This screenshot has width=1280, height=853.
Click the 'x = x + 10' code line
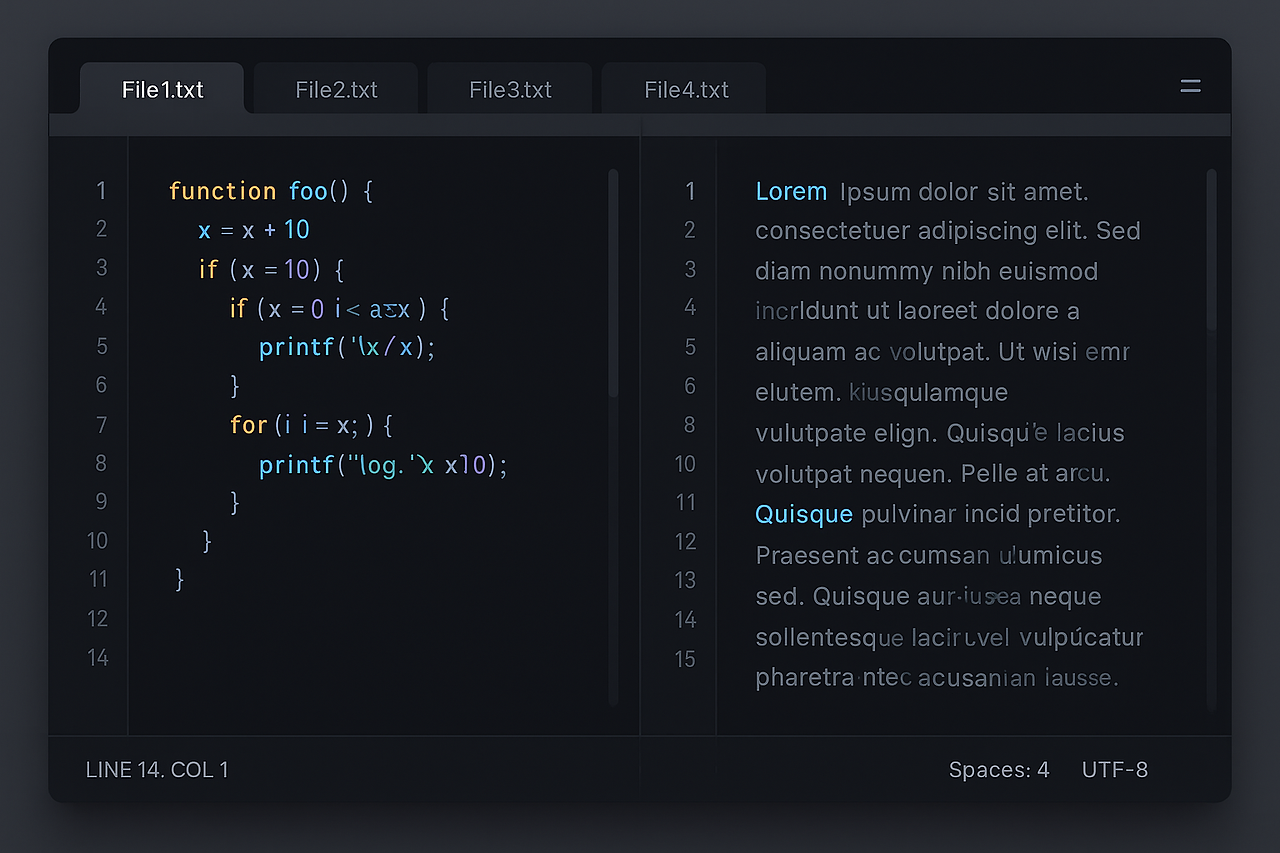click(x=254, y=230)
